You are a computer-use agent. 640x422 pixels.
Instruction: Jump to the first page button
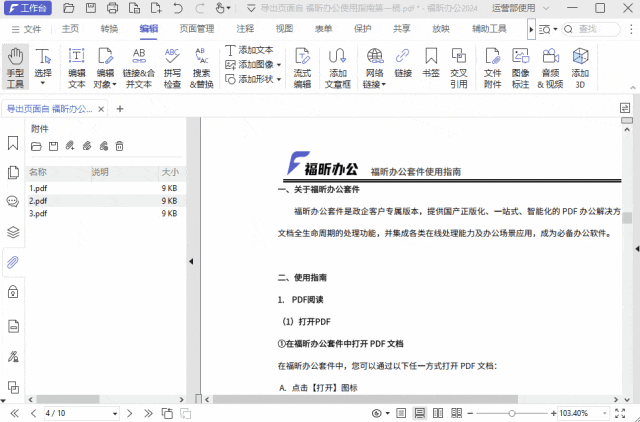click(14, 414)
